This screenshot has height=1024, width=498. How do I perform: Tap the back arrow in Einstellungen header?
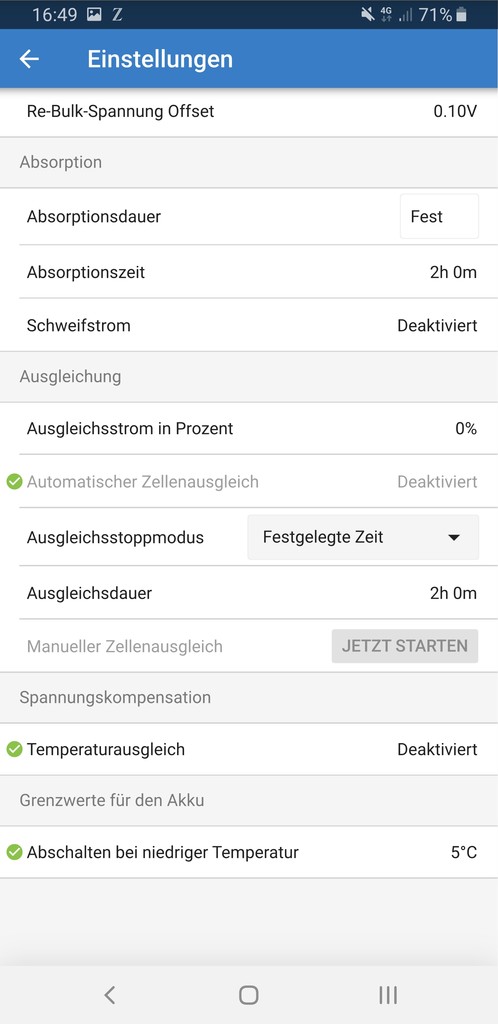pyautogui.click(x=29, y=59)
